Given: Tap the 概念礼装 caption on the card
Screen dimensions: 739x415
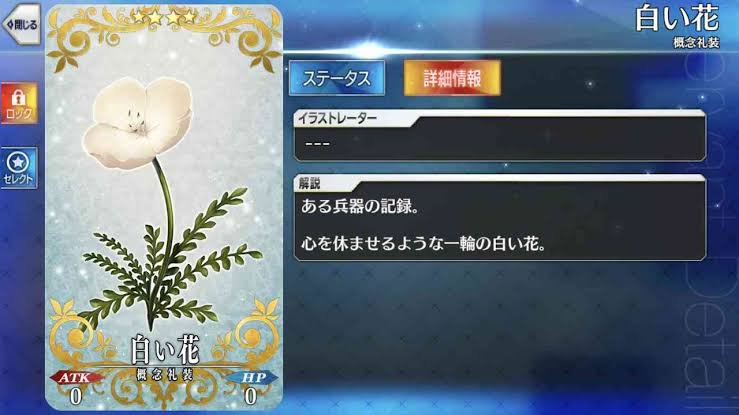Looking at the screenshot, I should [165, 374].
